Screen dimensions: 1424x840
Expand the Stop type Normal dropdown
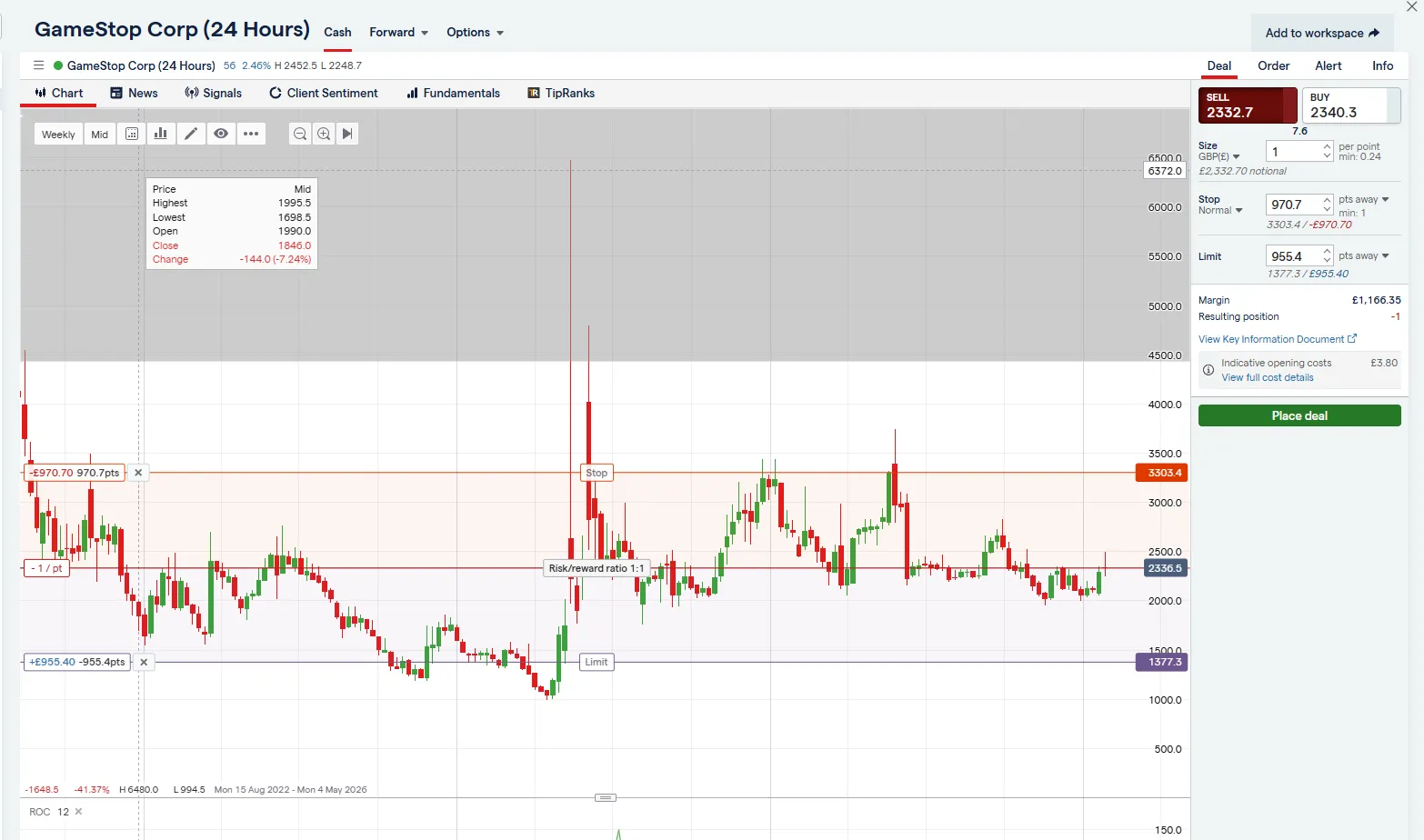pos(1220,211)
